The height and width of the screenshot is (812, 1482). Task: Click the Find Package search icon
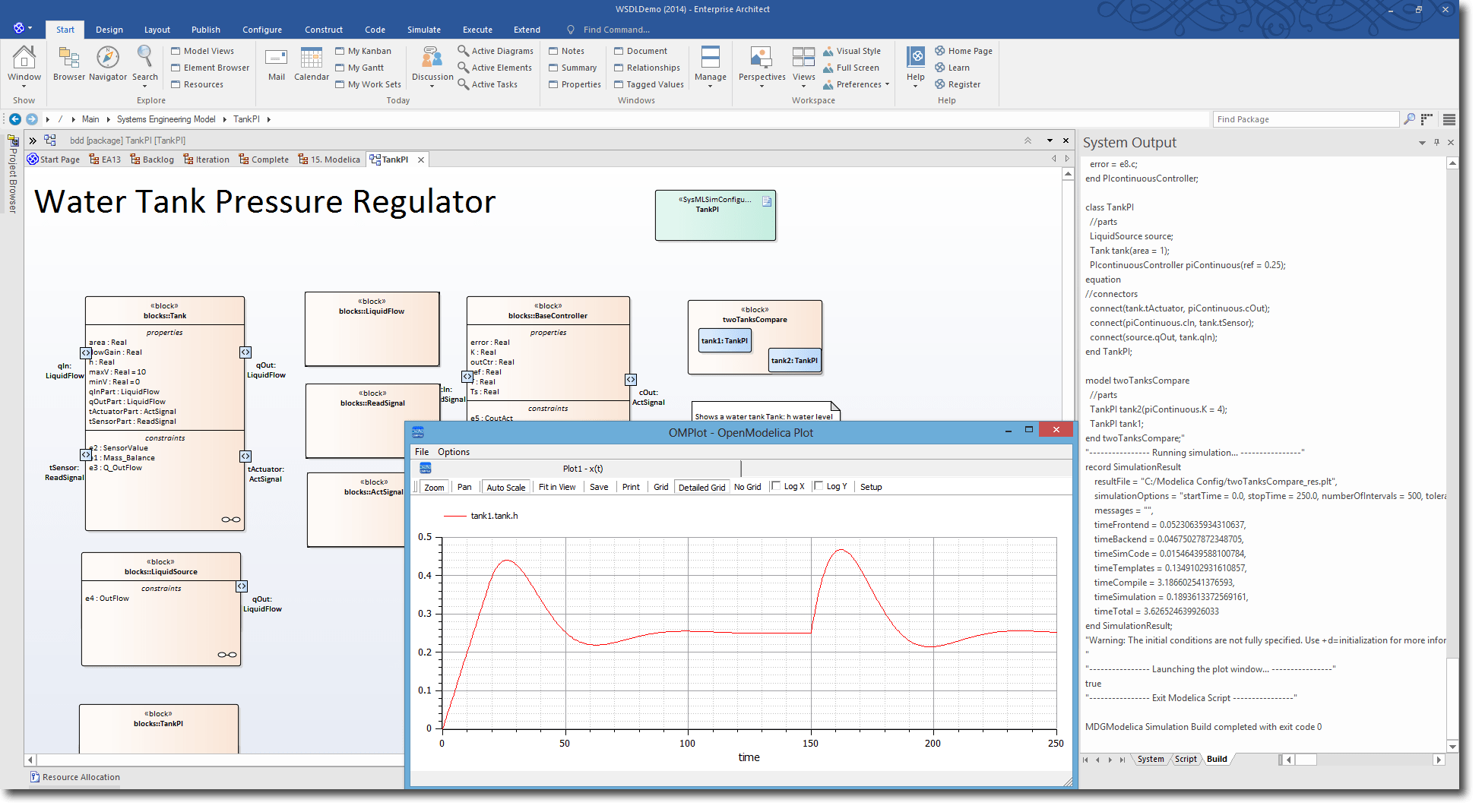[1409, 119]
